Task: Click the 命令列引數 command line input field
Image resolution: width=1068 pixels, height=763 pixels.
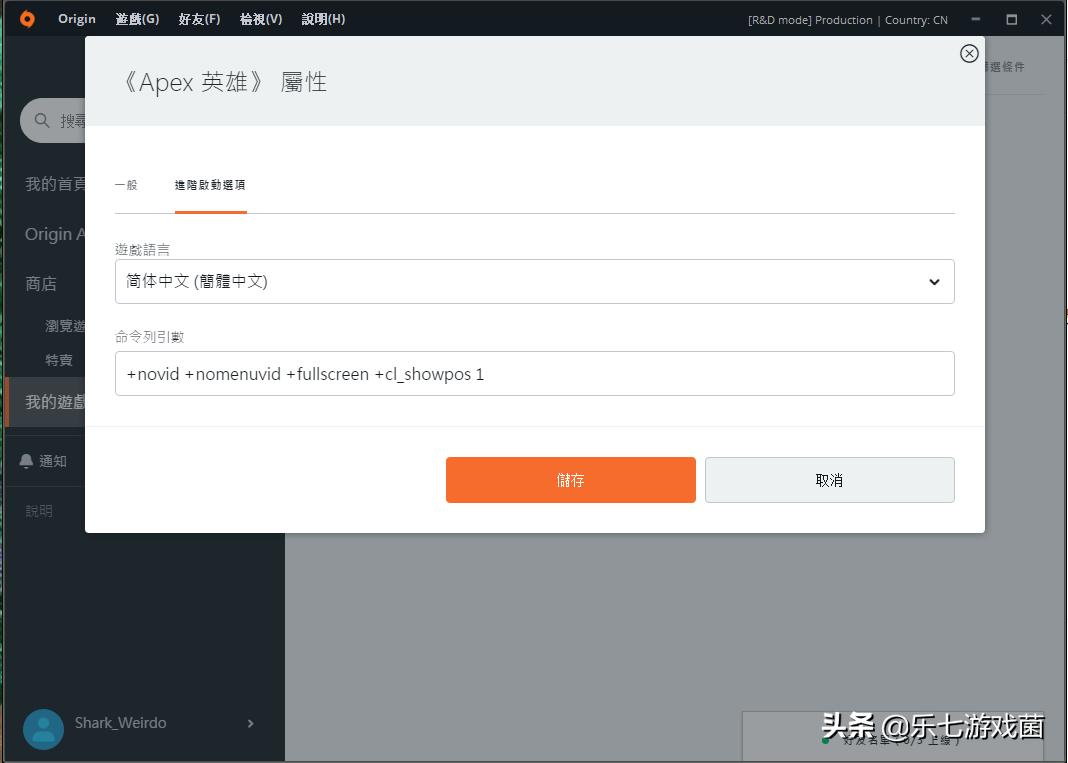Action: (535, 373)
